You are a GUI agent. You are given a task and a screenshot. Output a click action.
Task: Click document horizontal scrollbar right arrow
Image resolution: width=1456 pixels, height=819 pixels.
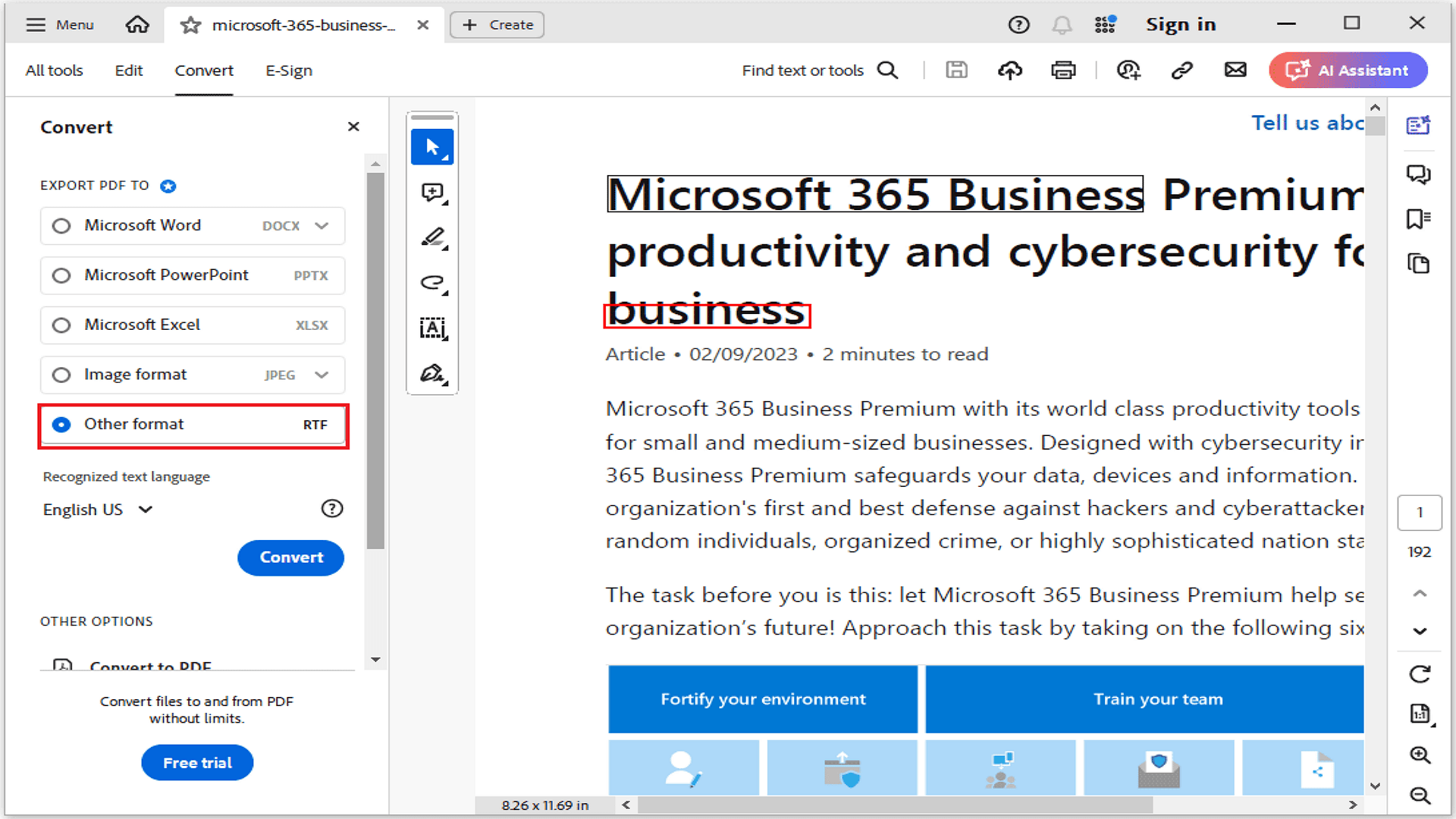pyautogui.click(x=1352, y=805)
